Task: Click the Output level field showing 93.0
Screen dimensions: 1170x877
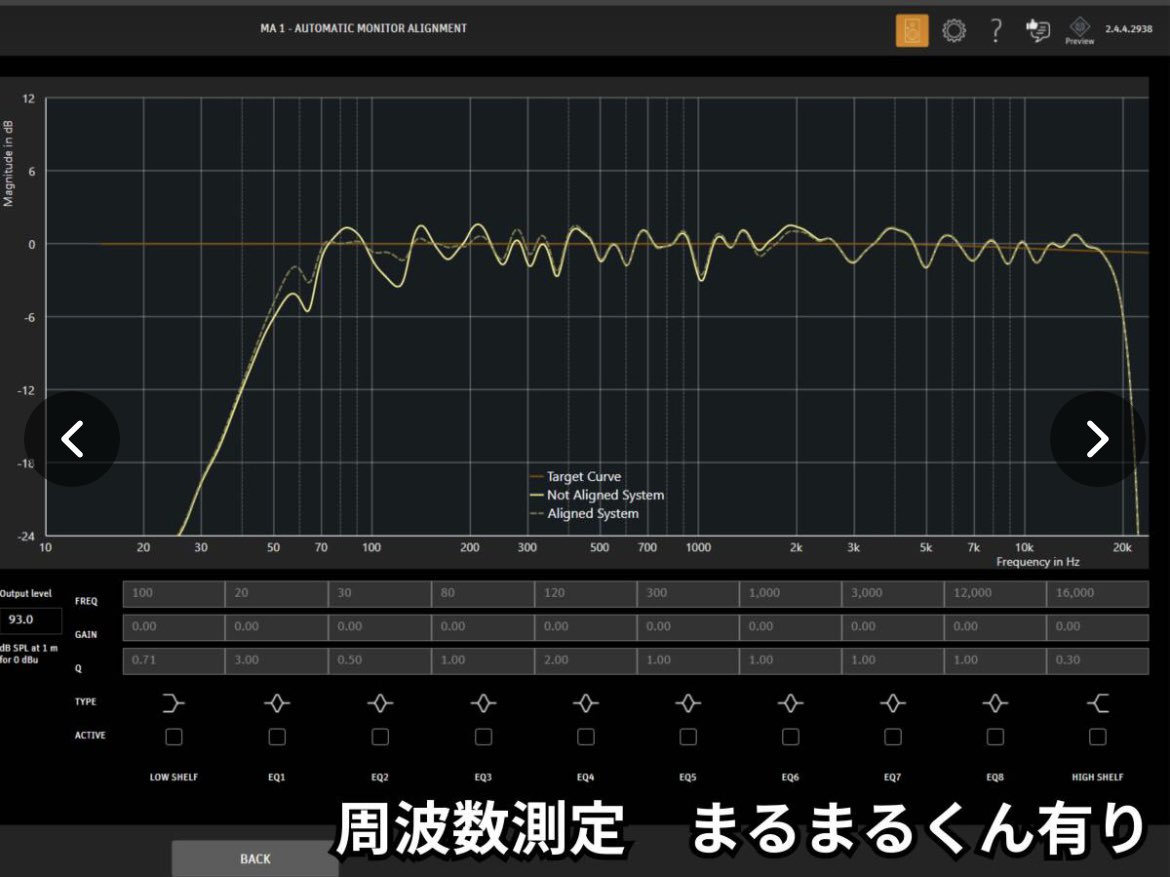Action: coord(30,619)
